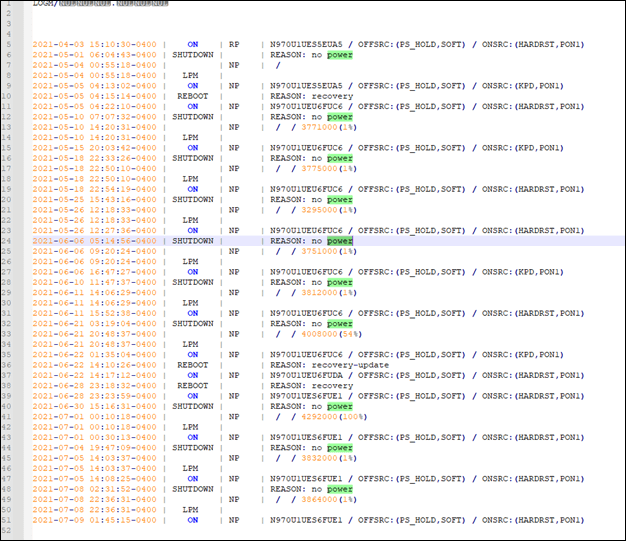Click 'REASON: recovery' on the 2021-05-05 row
The width and height of the screenshot is (626, 541).
coord(312,96)
